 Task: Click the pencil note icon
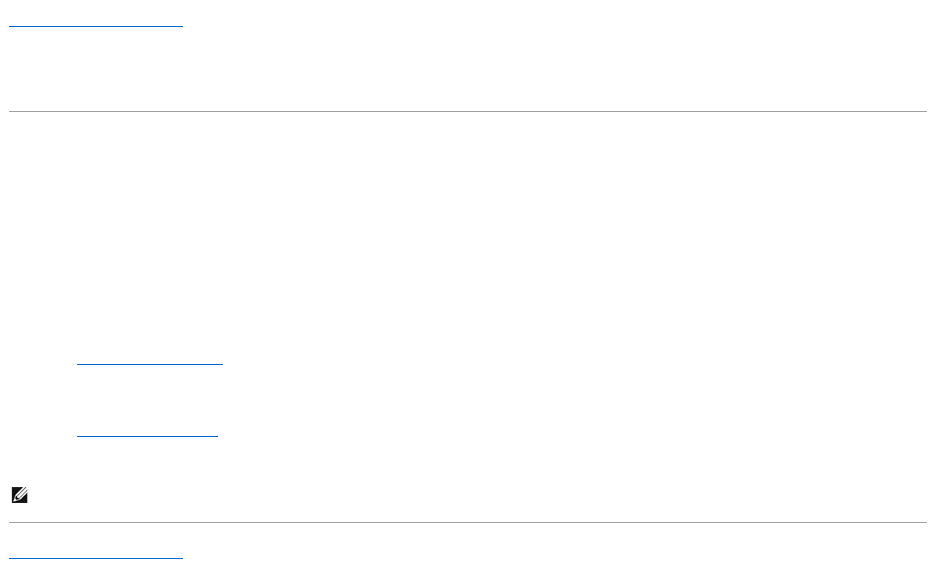tap(20, 495)
